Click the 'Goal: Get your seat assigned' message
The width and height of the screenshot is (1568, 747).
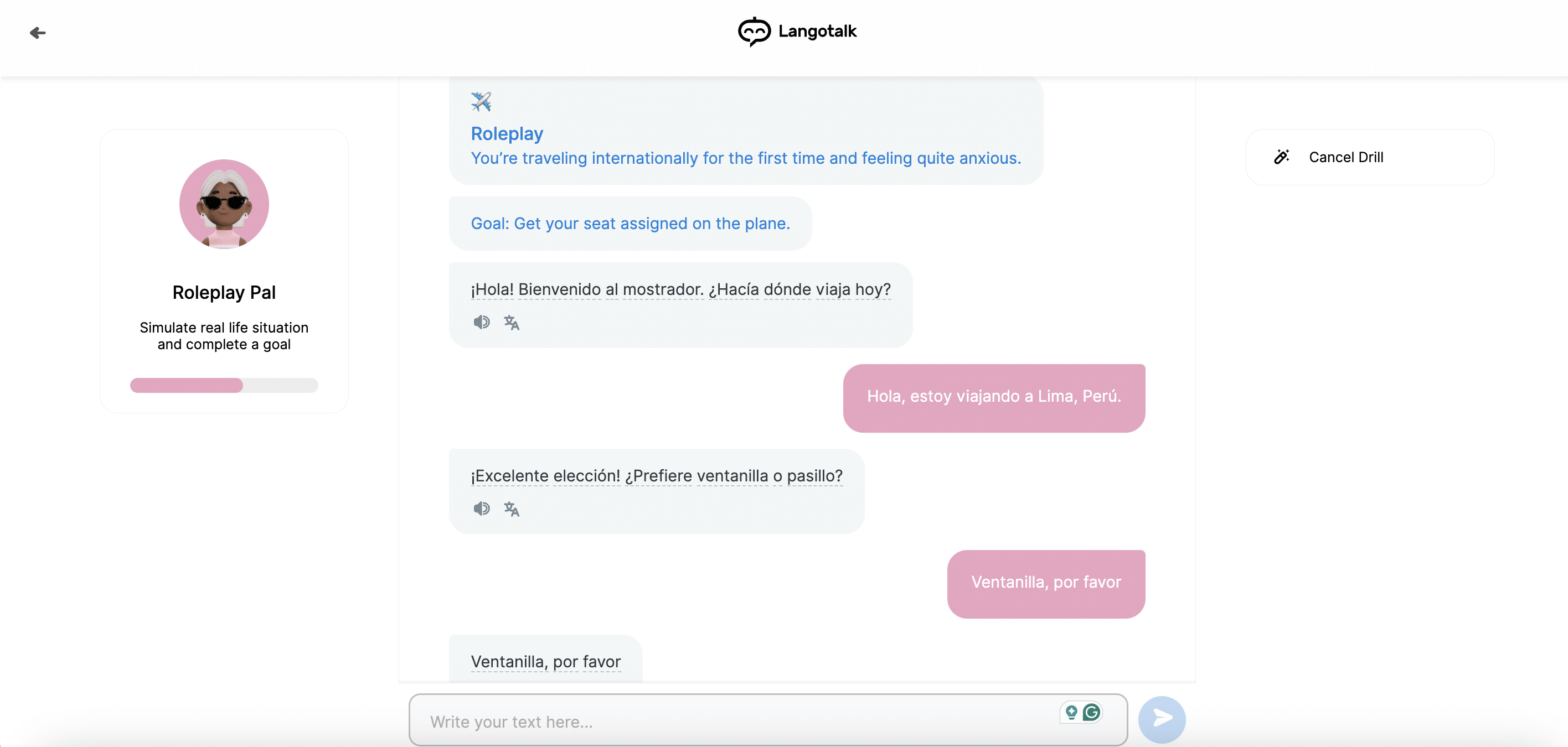630,224
